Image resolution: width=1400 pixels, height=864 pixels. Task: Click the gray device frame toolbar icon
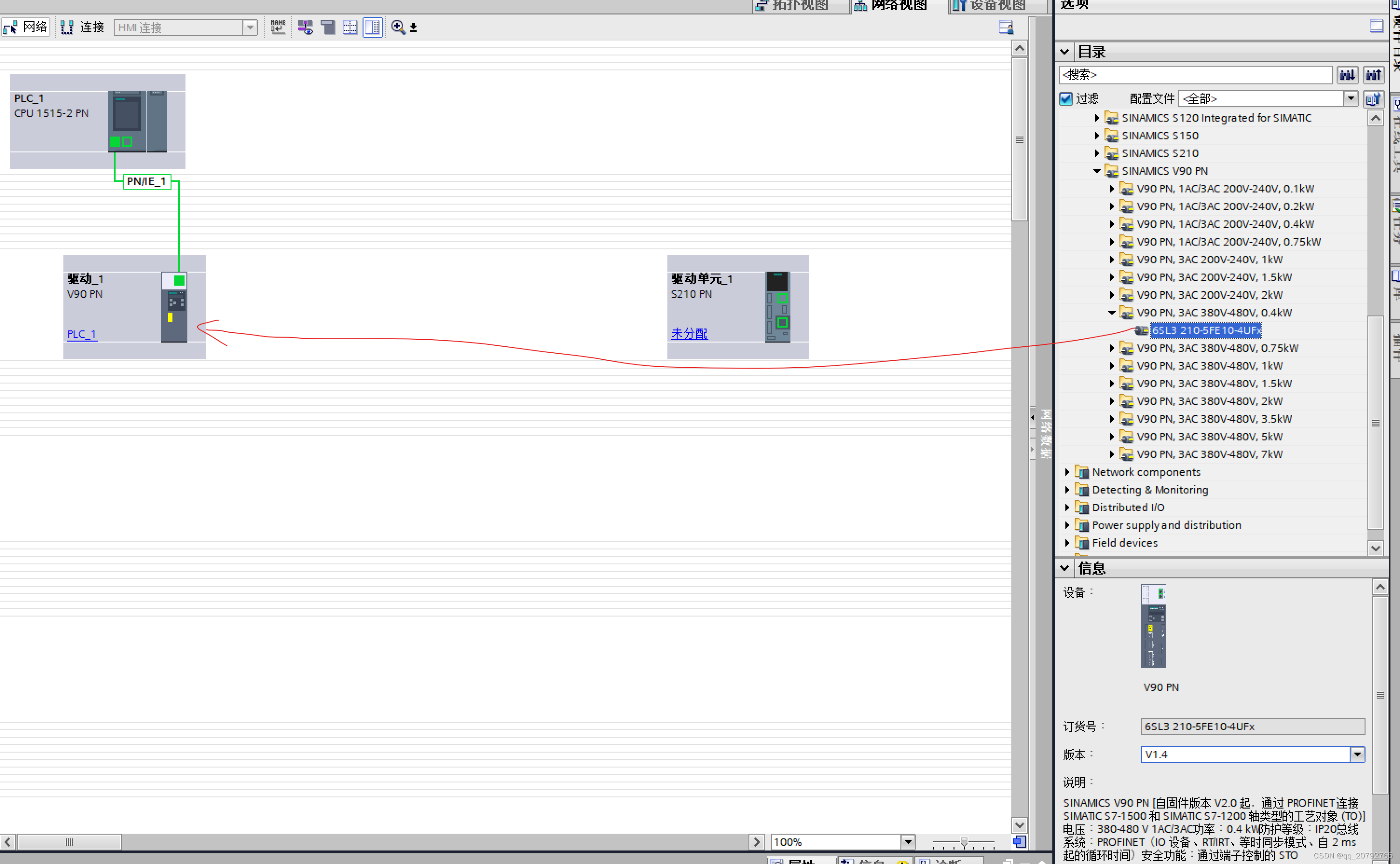[328, 27]
